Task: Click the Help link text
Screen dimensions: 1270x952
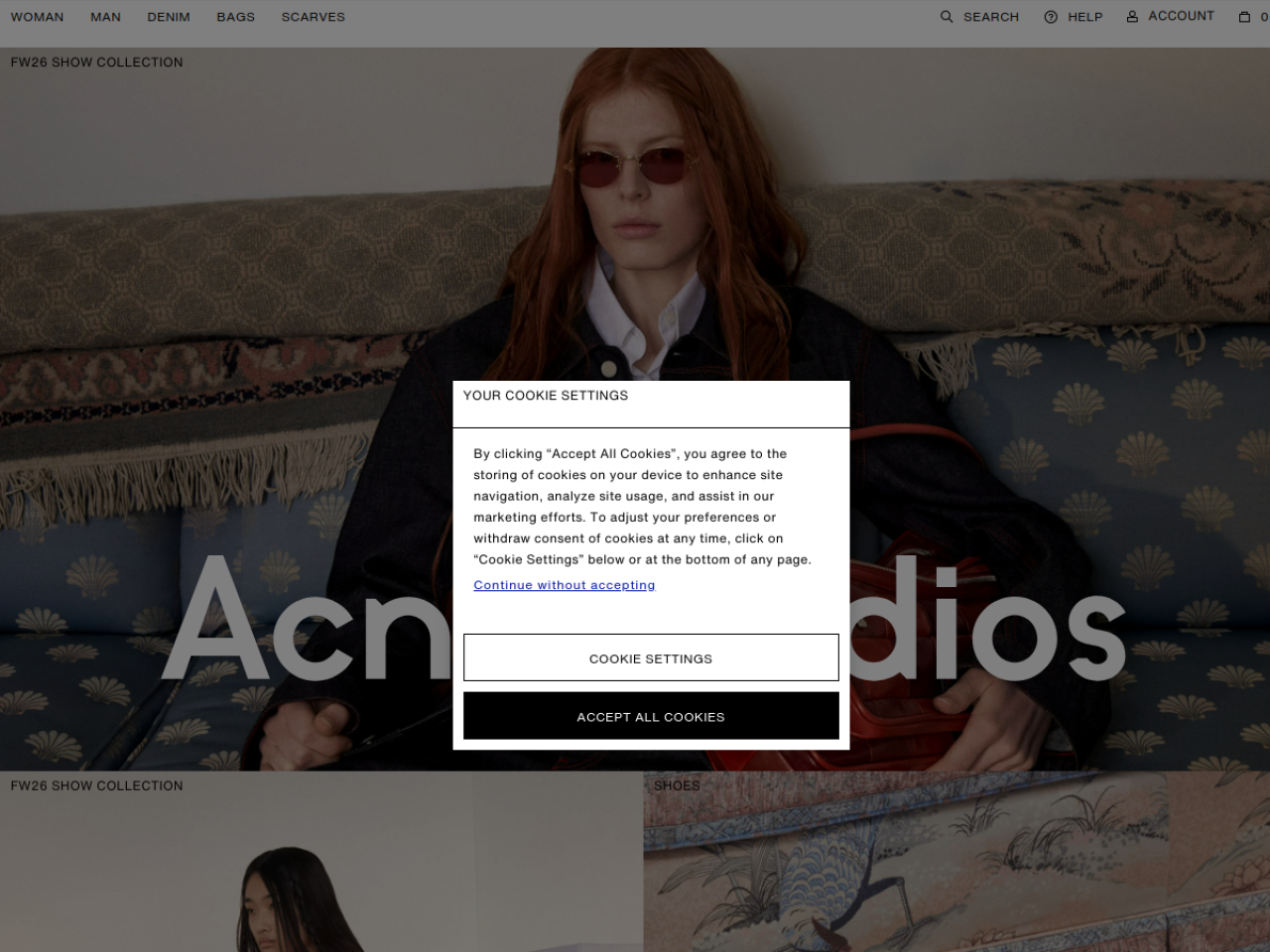Action: tap(1085, 17)
